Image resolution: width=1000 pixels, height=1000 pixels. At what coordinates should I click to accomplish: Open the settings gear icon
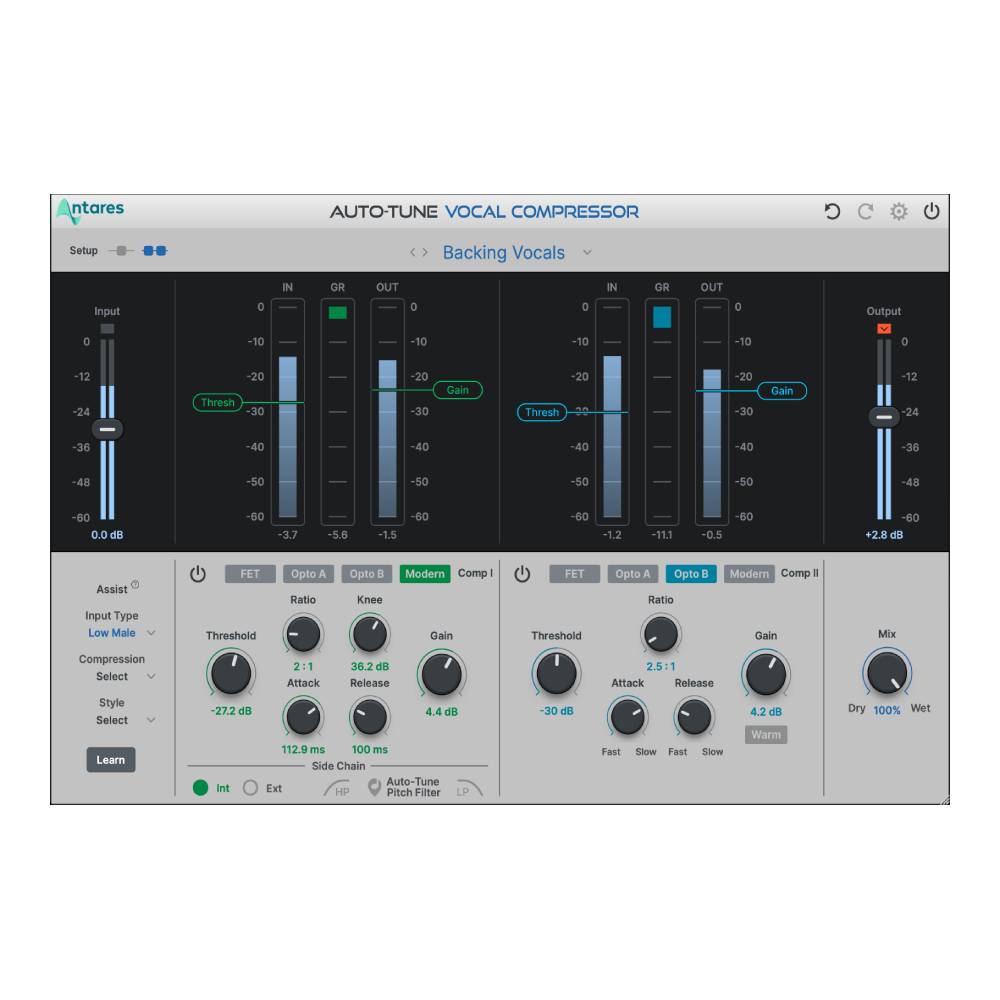[x=899, y=212]
